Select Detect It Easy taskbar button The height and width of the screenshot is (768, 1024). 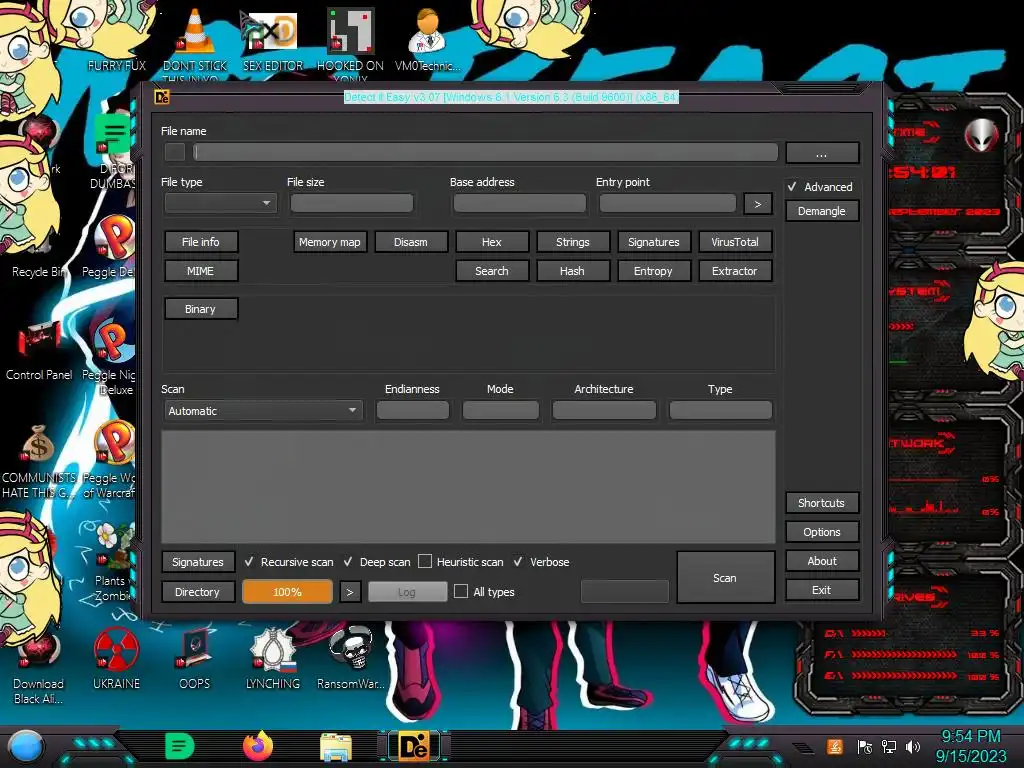point(414,746)
